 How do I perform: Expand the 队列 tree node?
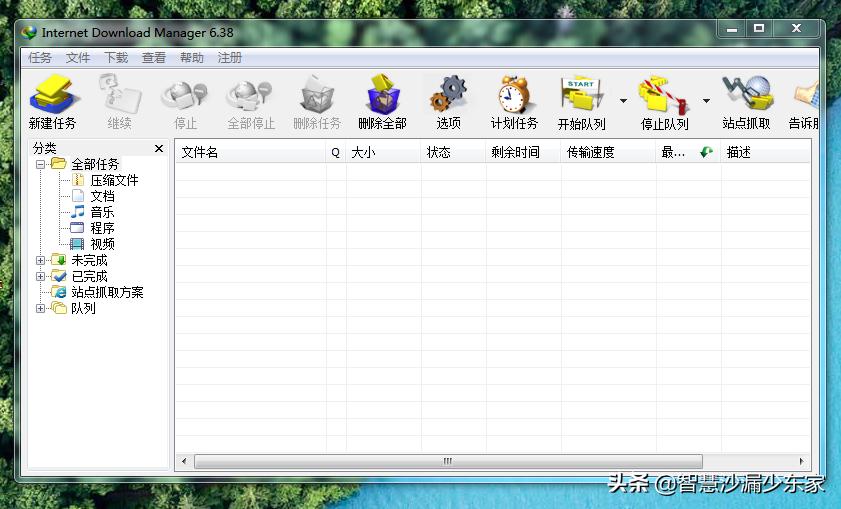click(40, 308)
